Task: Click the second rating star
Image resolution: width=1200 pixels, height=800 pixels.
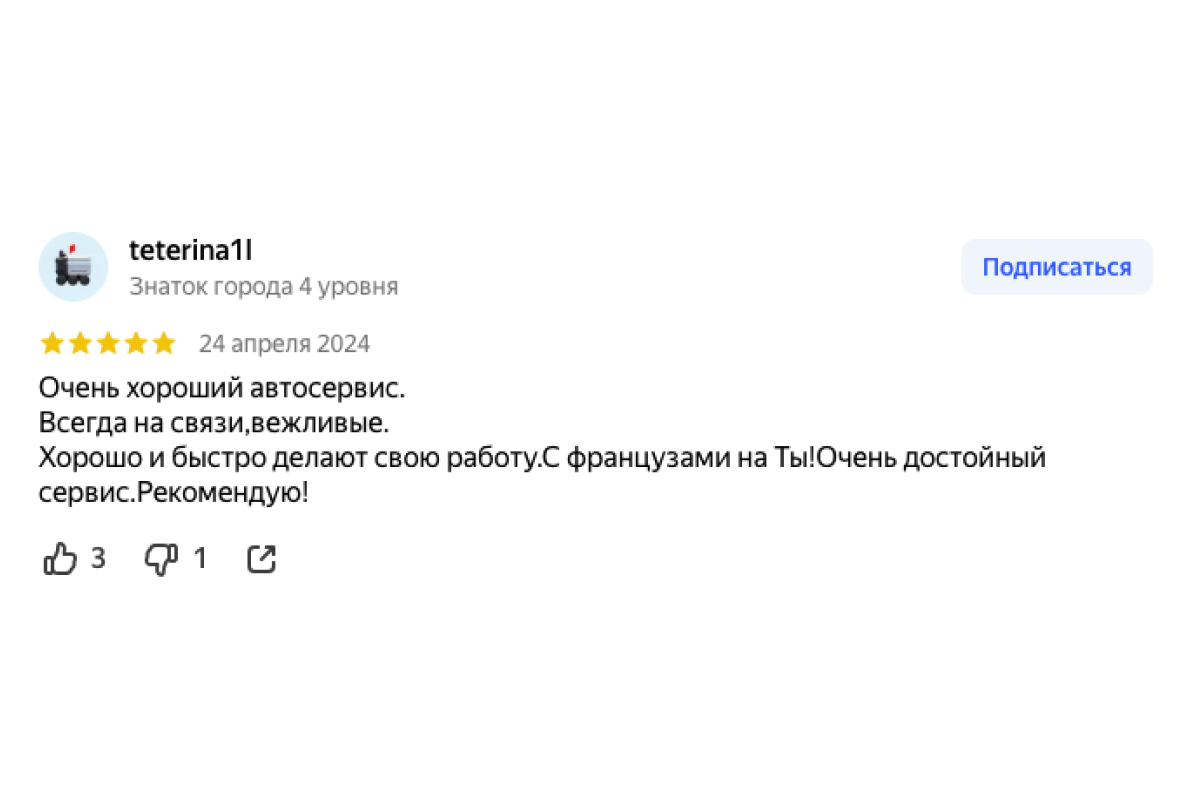Action: (80, 344)
